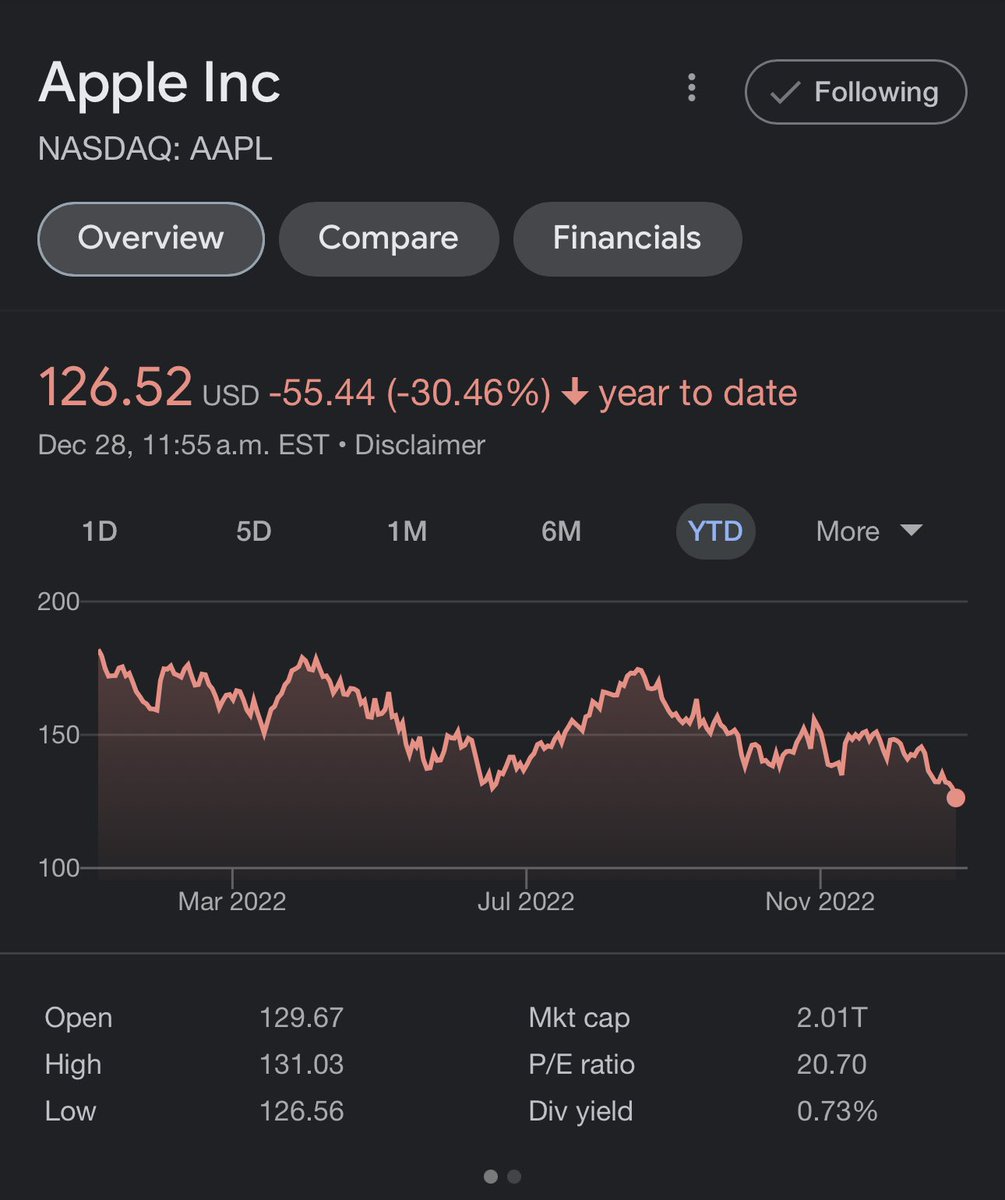
Task: Click the Apple Inc title
Action: 159,84
